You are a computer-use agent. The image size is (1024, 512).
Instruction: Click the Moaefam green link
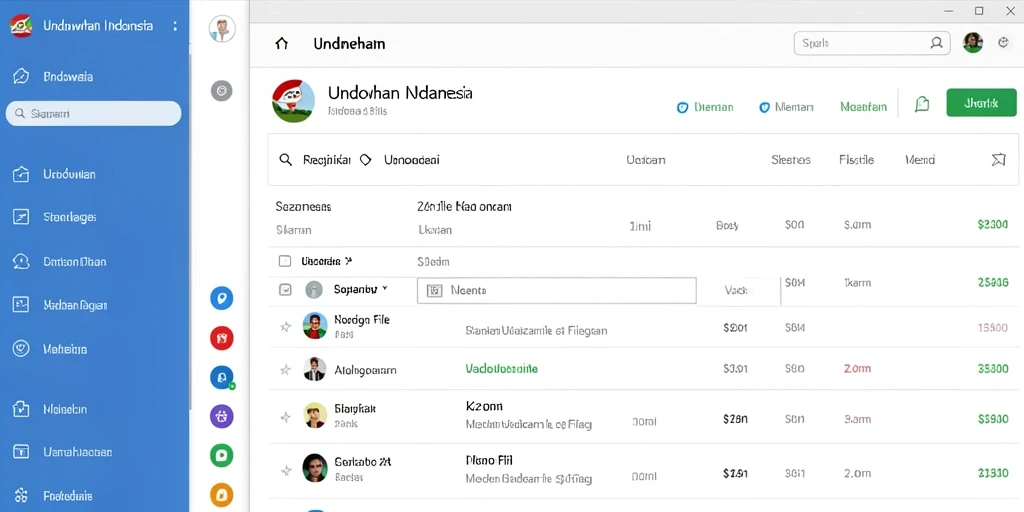click(x=863, y=107)
